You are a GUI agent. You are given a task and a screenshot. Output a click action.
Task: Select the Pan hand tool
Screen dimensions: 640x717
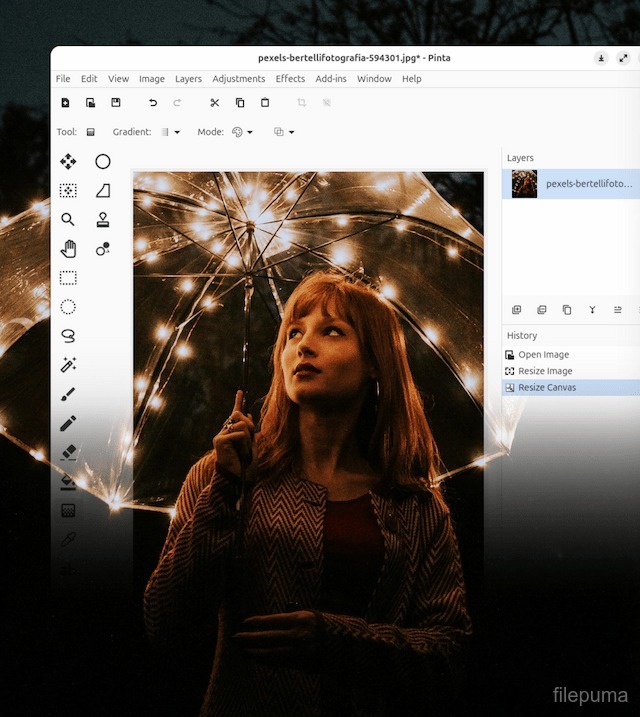point(68,248)
